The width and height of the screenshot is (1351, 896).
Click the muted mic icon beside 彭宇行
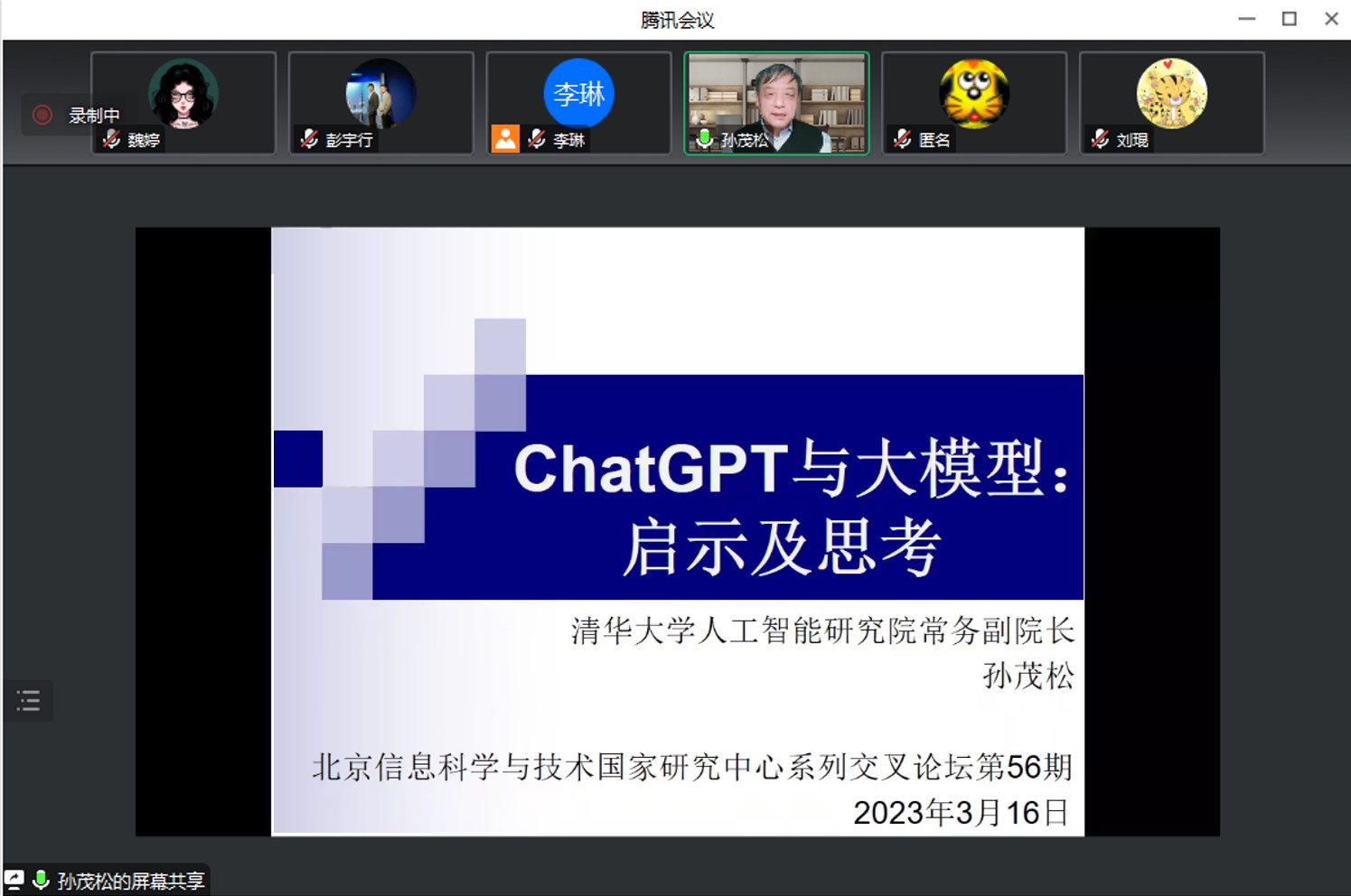click(309, 139)
